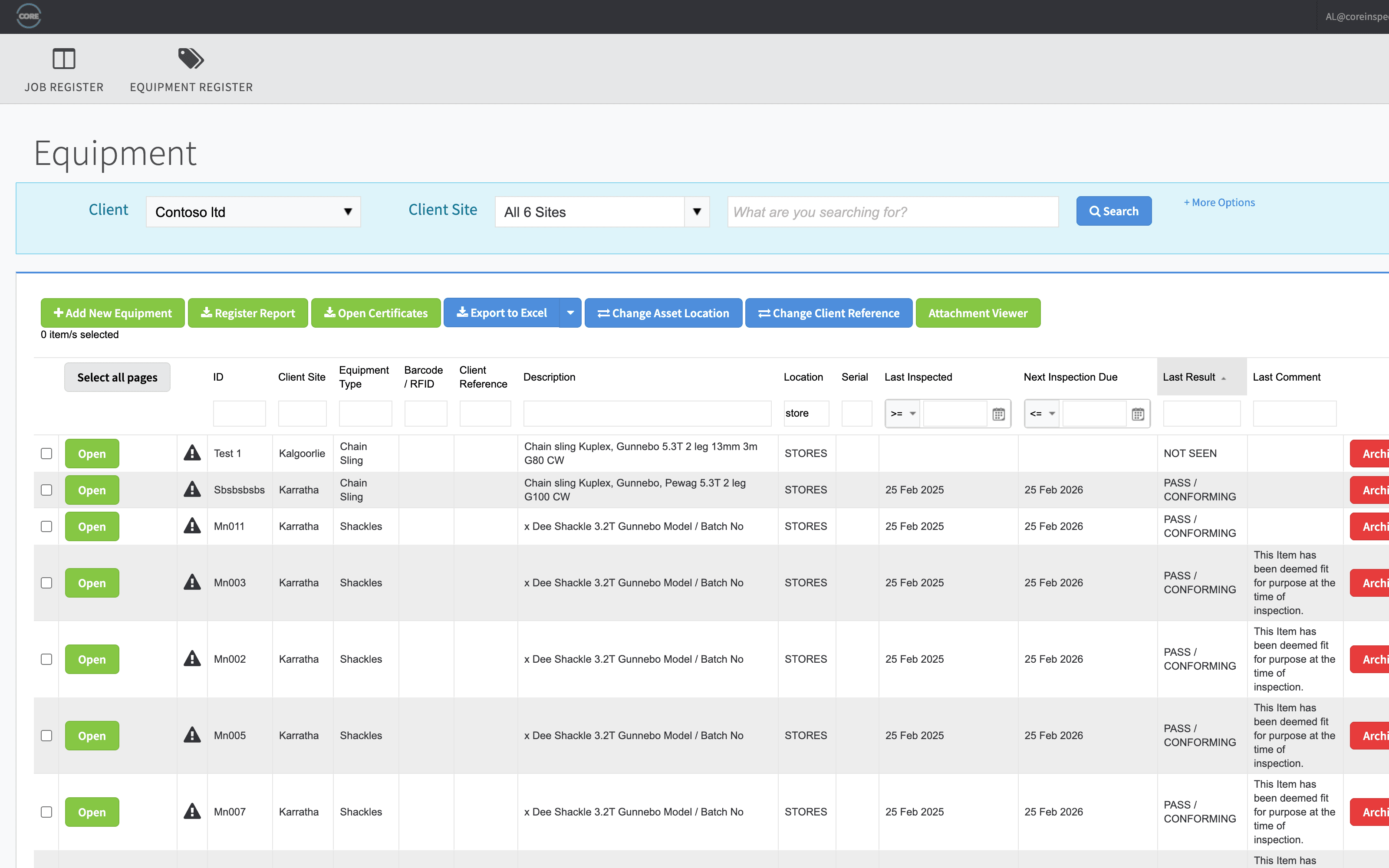Expand More Options link
Viewport: 1389px width, 868px height.
(x=1219, y=203)
